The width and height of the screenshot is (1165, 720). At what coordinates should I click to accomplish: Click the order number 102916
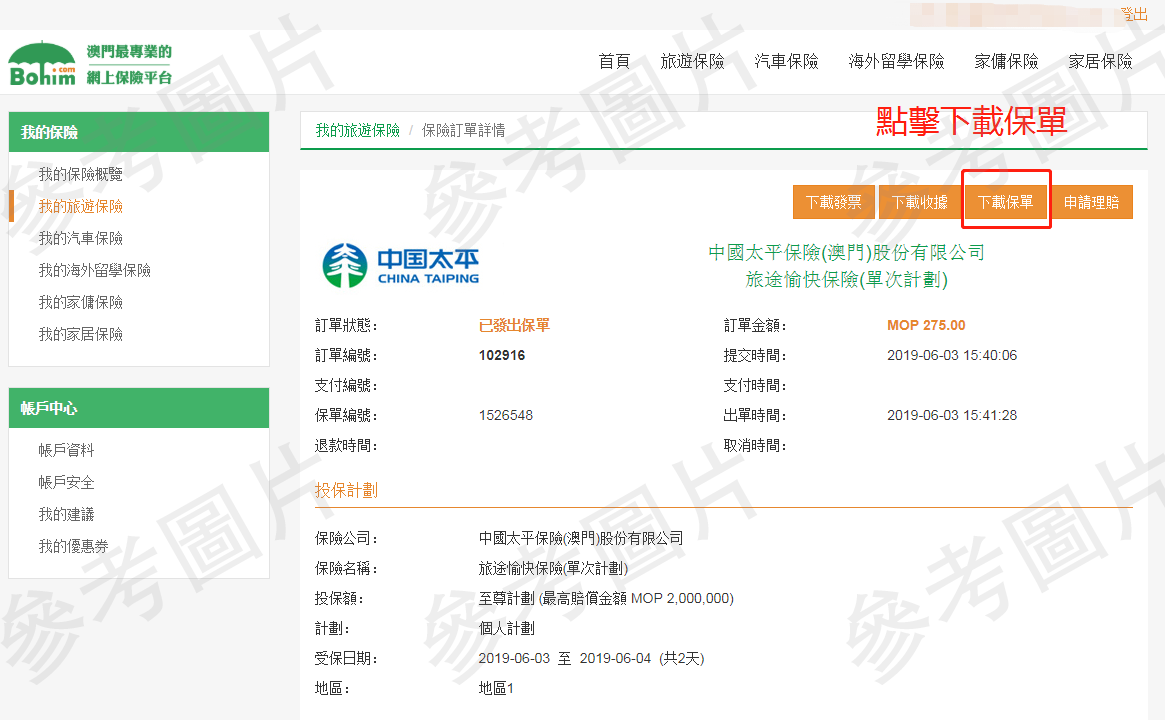click(x=502, y=355)
